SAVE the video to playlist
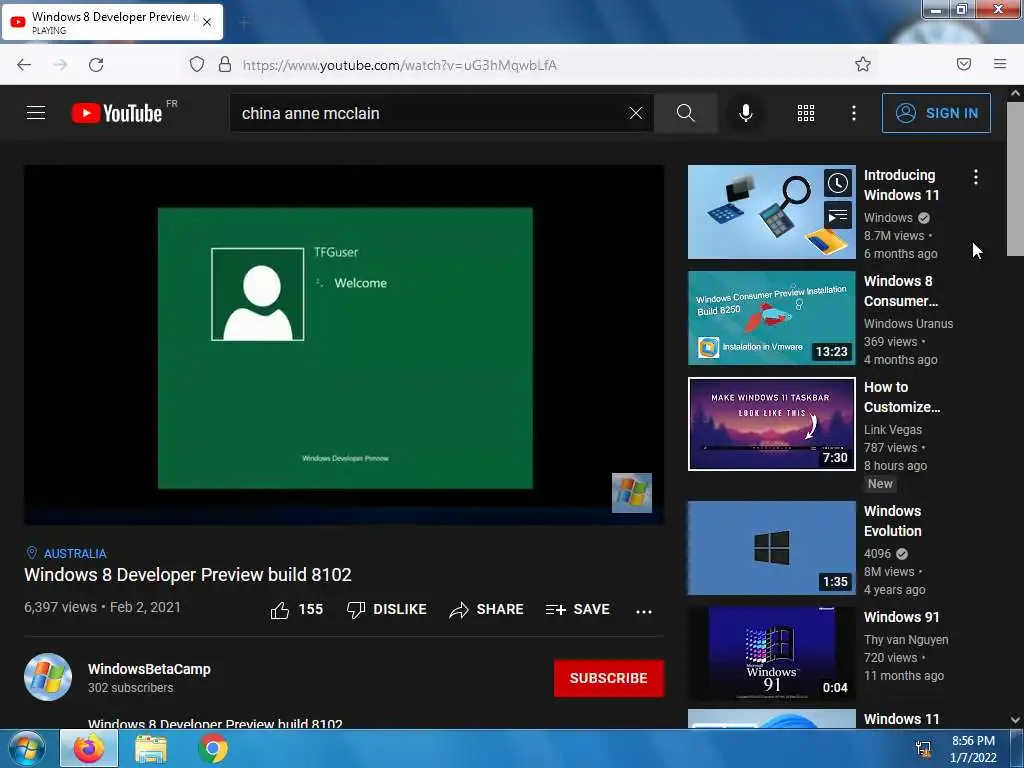 click(x=578, y=610)
